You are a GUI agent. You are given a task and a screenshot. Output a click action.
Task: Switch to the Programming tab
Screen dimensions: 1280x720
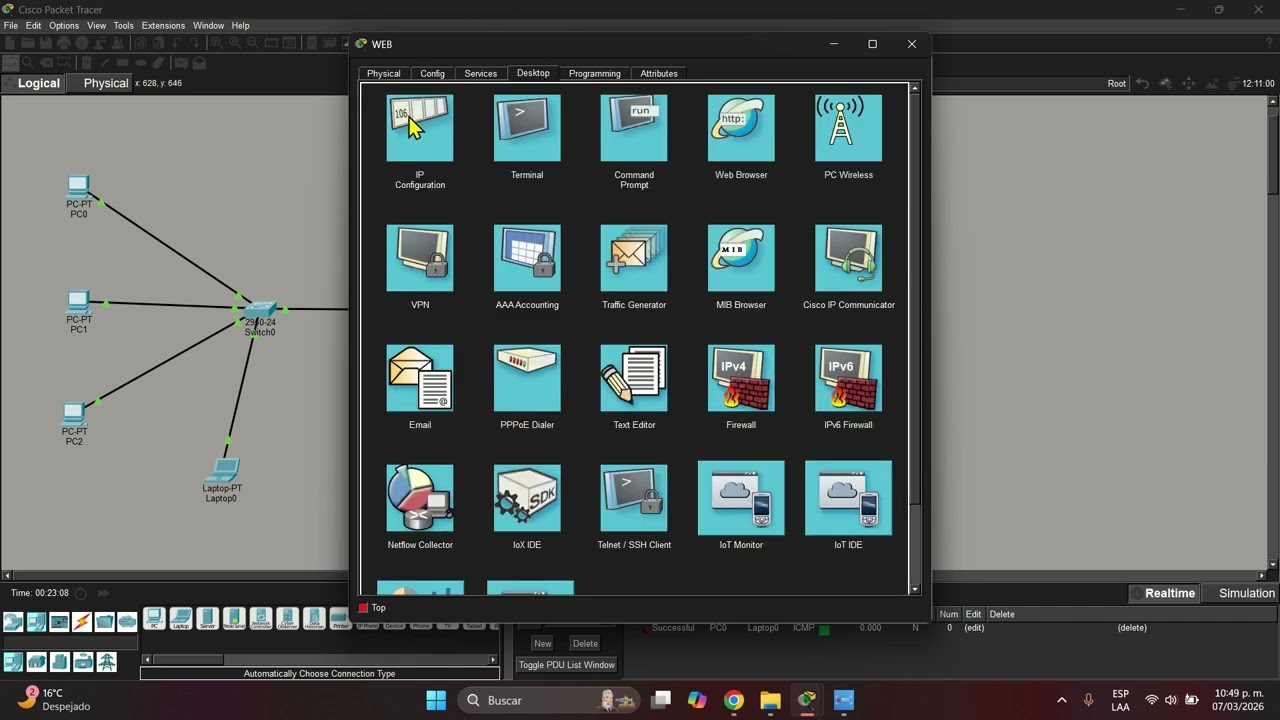(x=595, y=73)
